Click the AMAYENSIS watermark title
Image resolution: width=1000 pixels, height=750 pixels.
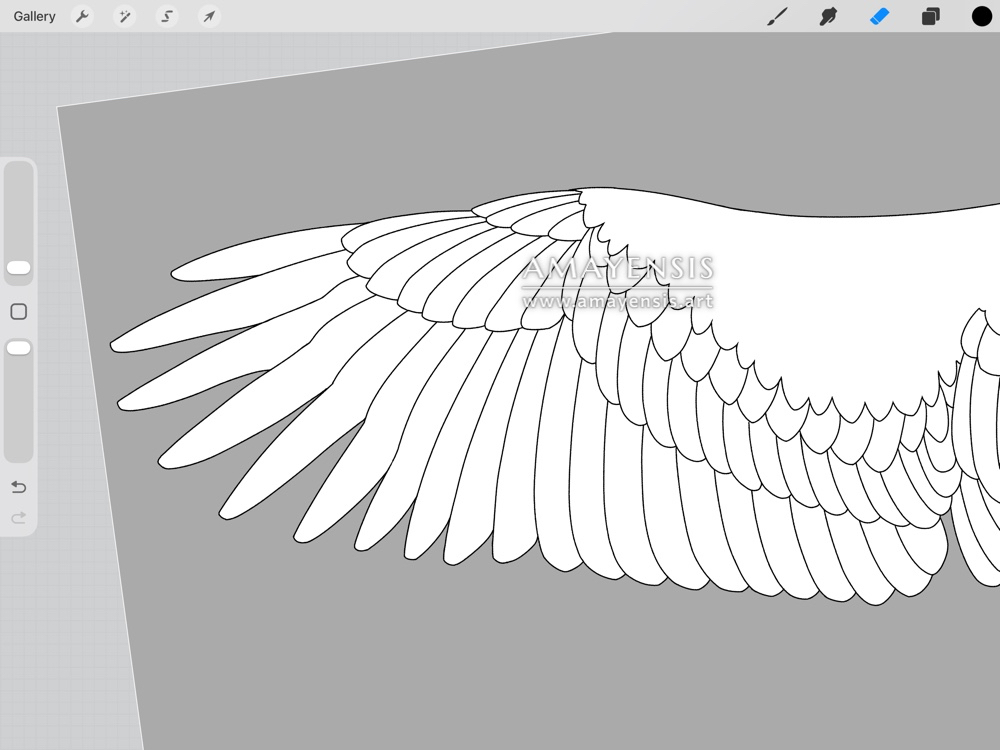click(617, 269)
